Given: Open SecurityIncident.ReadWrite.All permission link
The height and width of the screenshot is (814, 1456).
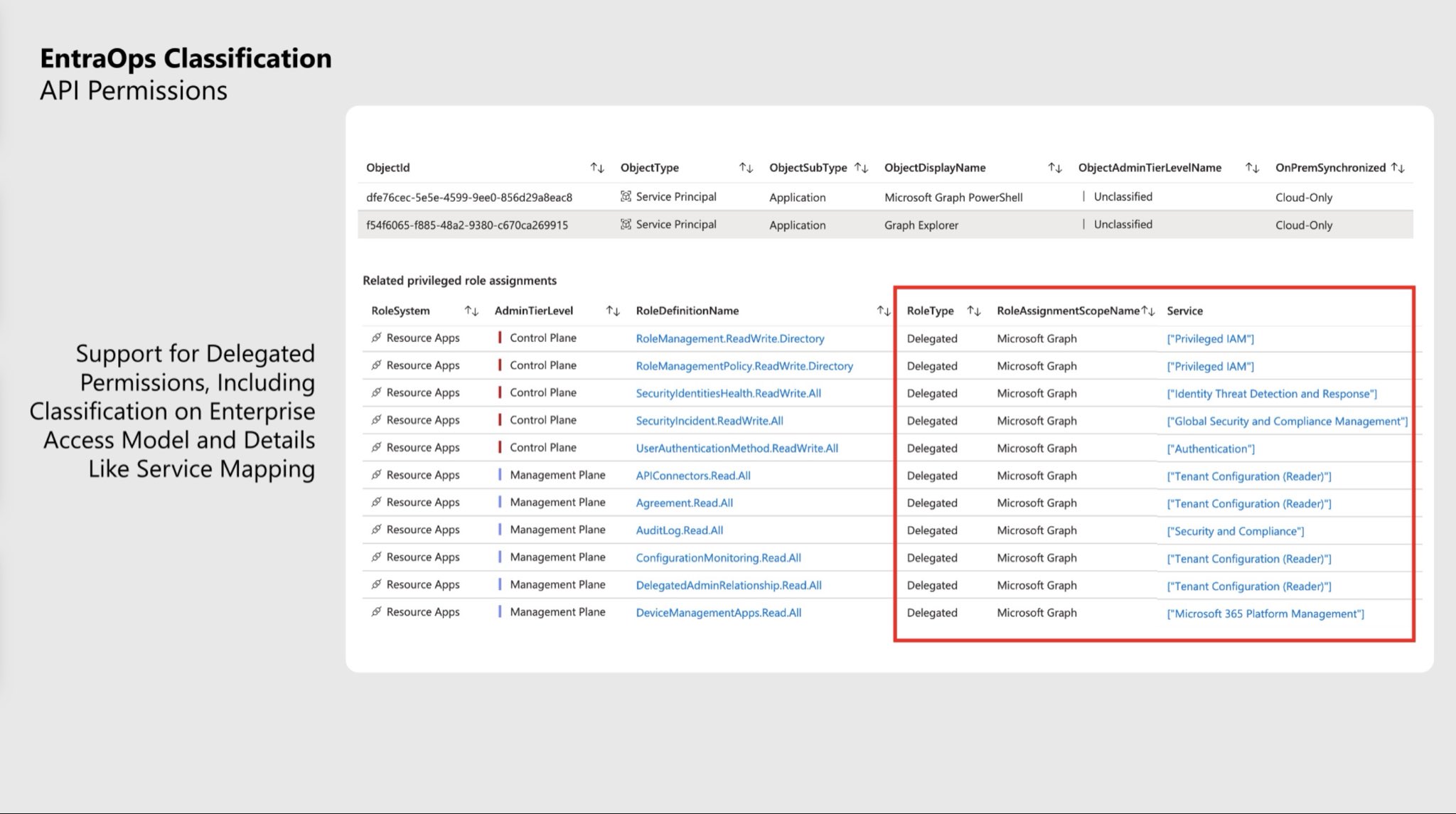Looking at the screenshot, I should point(709,421).
